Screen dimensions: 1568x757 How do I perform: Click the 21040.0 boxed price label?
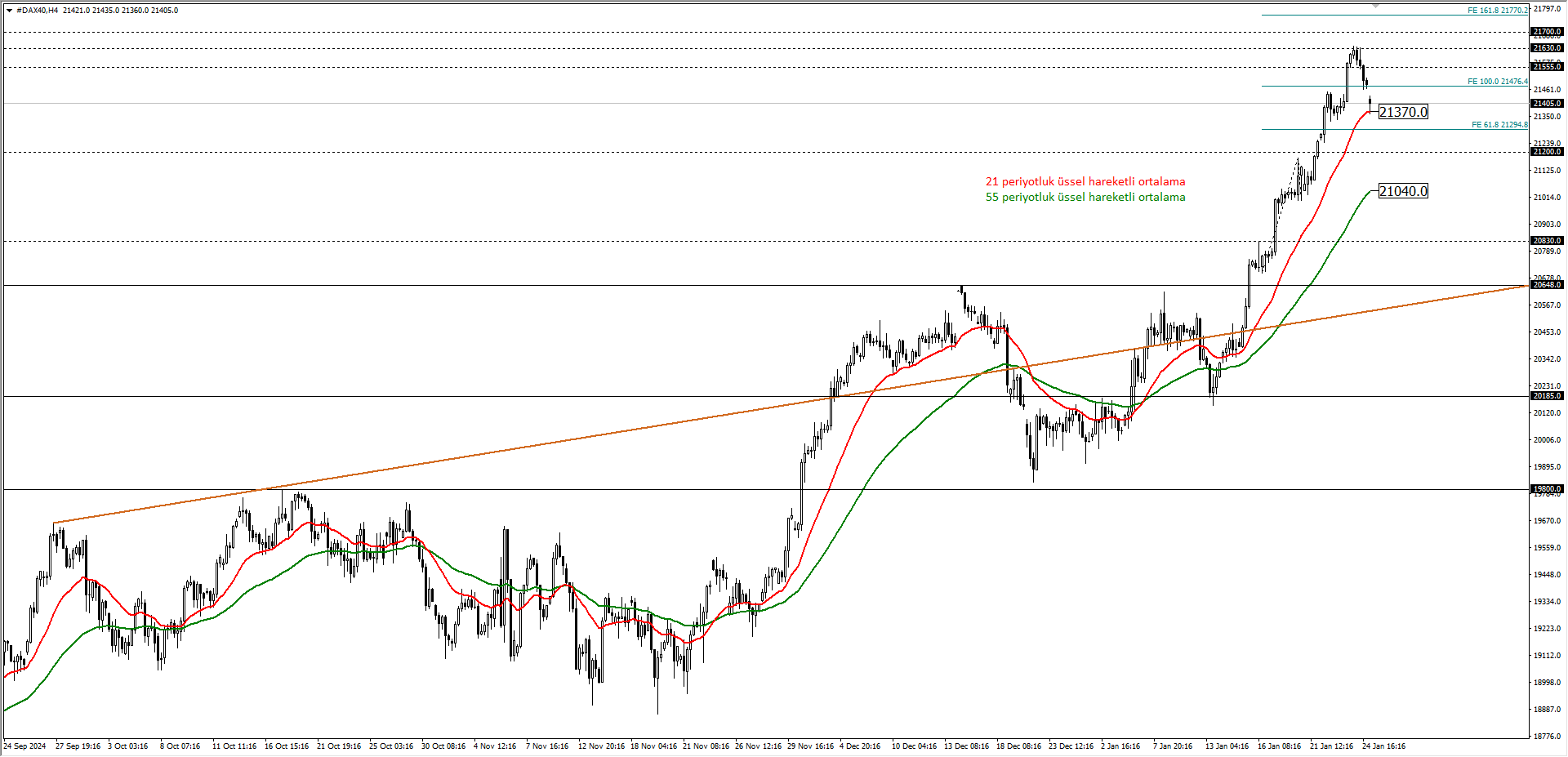click(x=1403, y=191)
